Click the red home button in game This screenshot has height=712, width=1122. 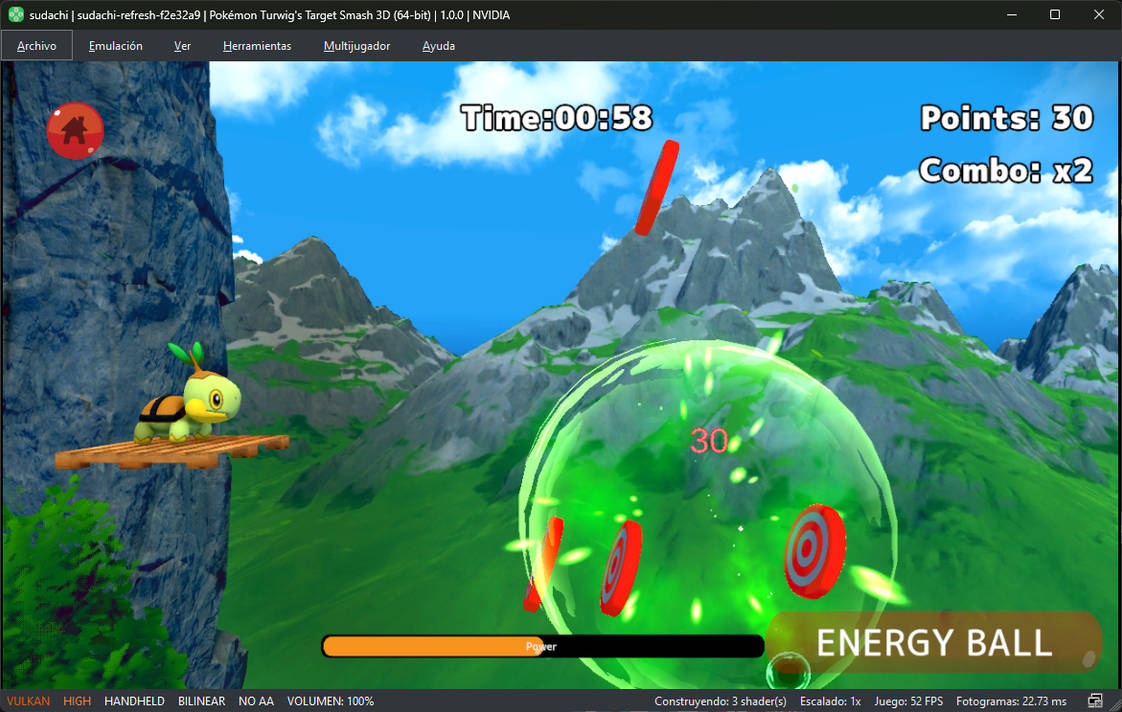[75, 130]
